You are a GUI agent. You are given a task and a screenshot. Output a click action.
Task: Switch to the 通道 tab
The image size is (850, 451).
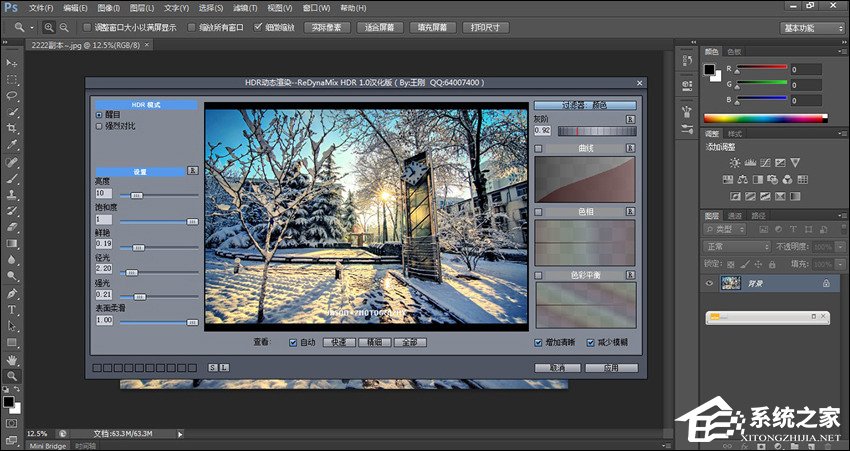[735, 215]
